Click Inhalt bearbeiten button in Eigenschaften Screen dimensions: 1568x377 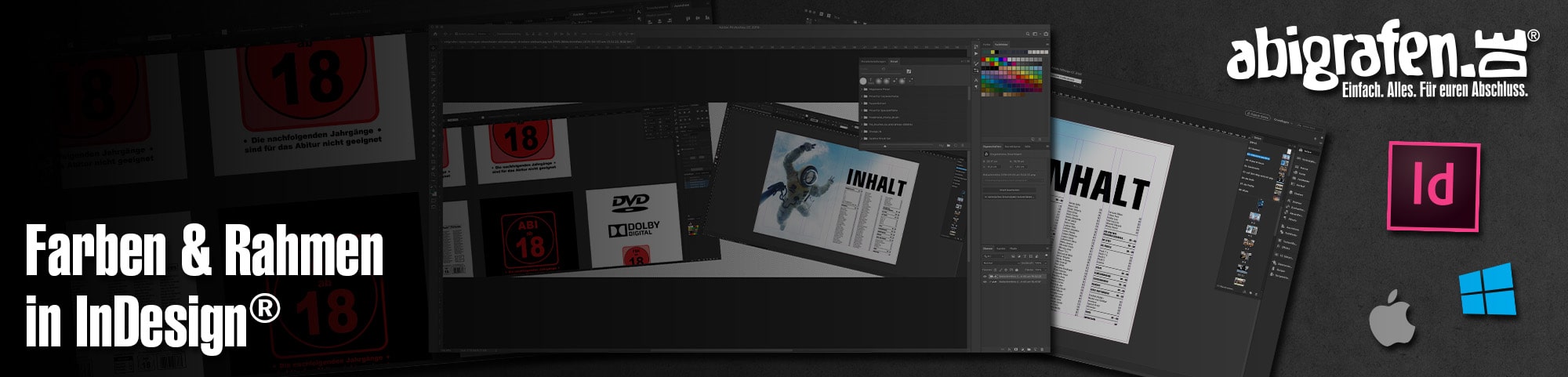click(x=1011, y=190)
